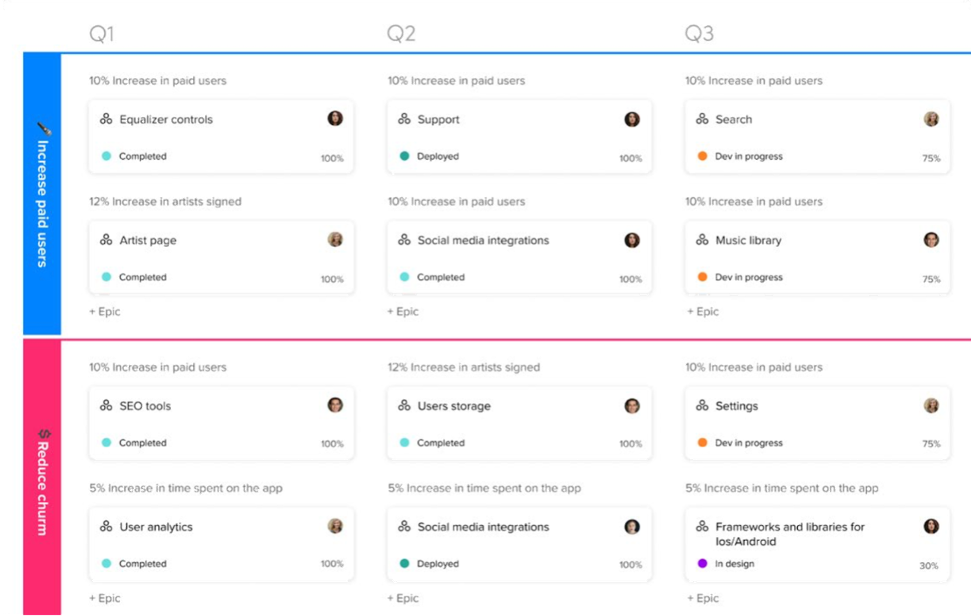Add epic under Q3 Reduce churn row

703,598
